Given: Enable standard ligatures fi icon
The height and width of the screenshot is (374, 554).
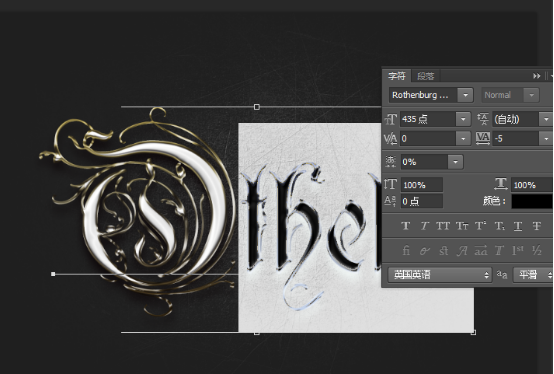Looking at the screenshot, I should coord(406,251).
